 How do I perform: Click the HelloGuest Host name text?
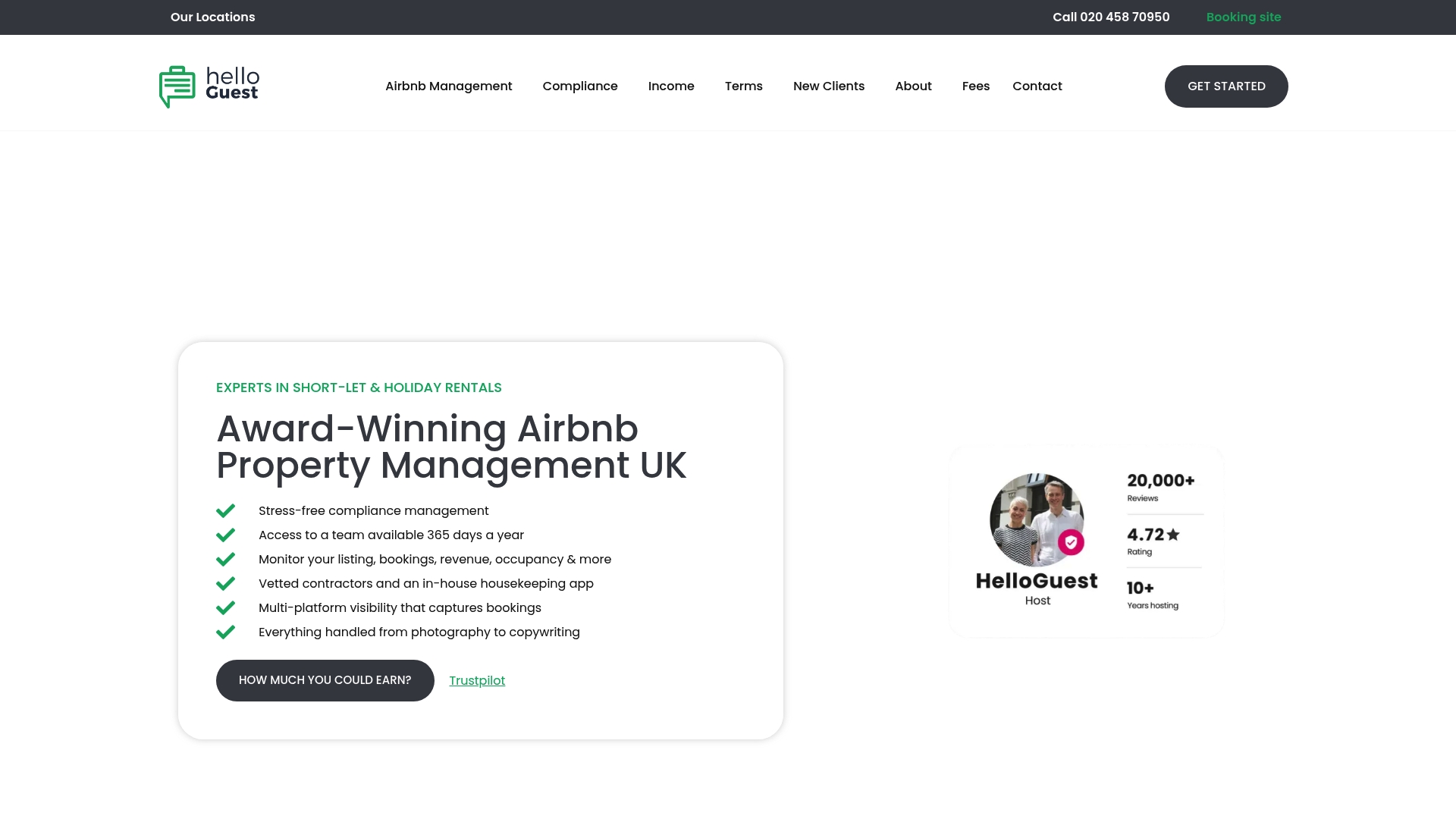1037,588
